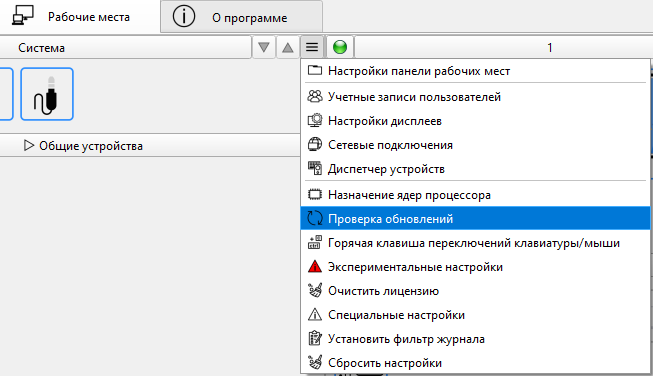Click the processor chip icon

pyautogui.click(x=315, y=194)
